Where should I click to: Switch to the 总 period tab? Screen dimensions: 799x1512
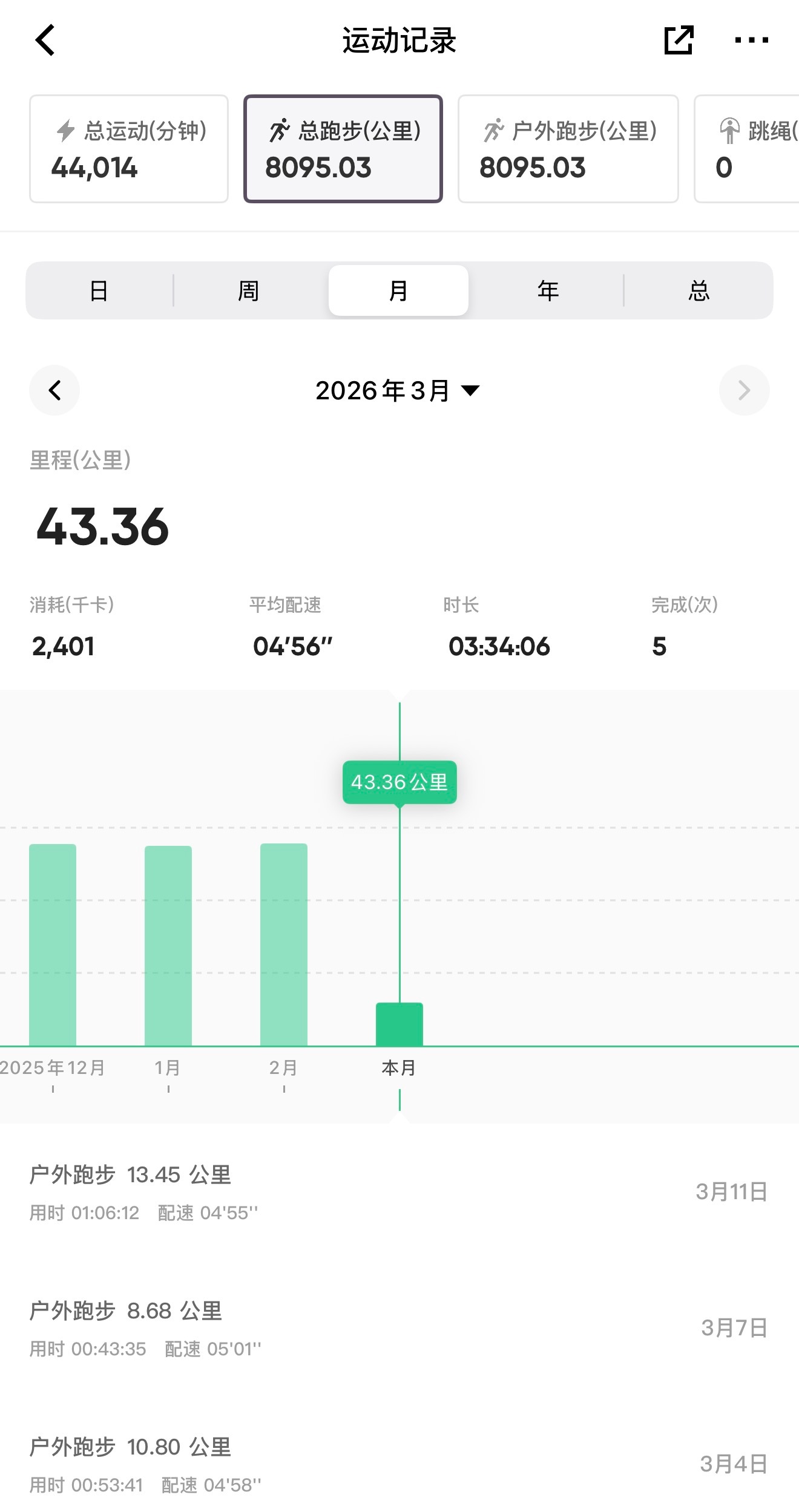coord(699,291)
